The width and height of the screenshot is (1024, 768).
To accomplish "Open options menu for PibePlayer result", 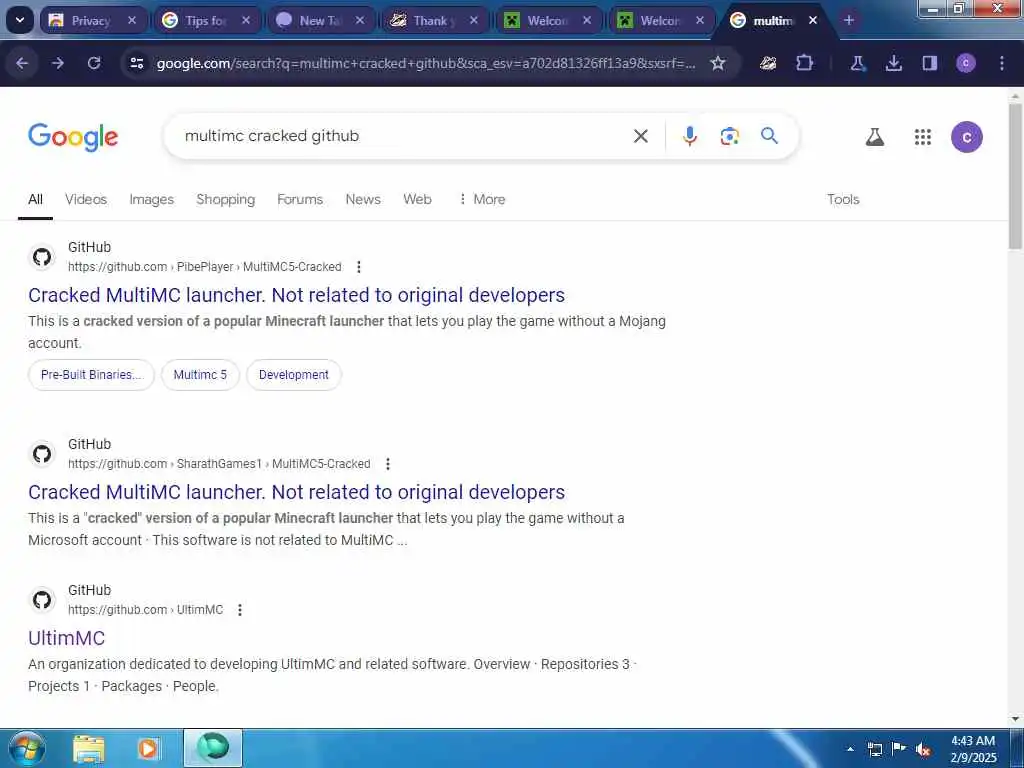I will [359, 266].
